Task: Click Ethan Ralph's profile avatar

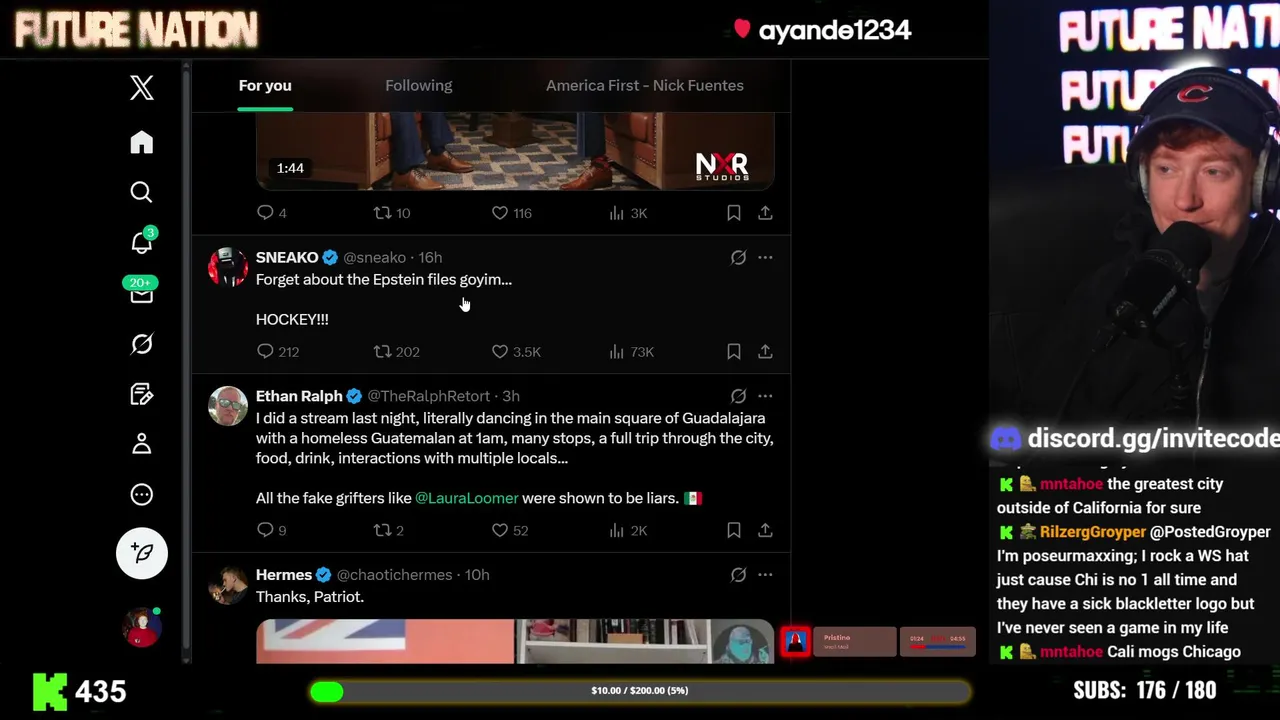Action: coord(228,406)
